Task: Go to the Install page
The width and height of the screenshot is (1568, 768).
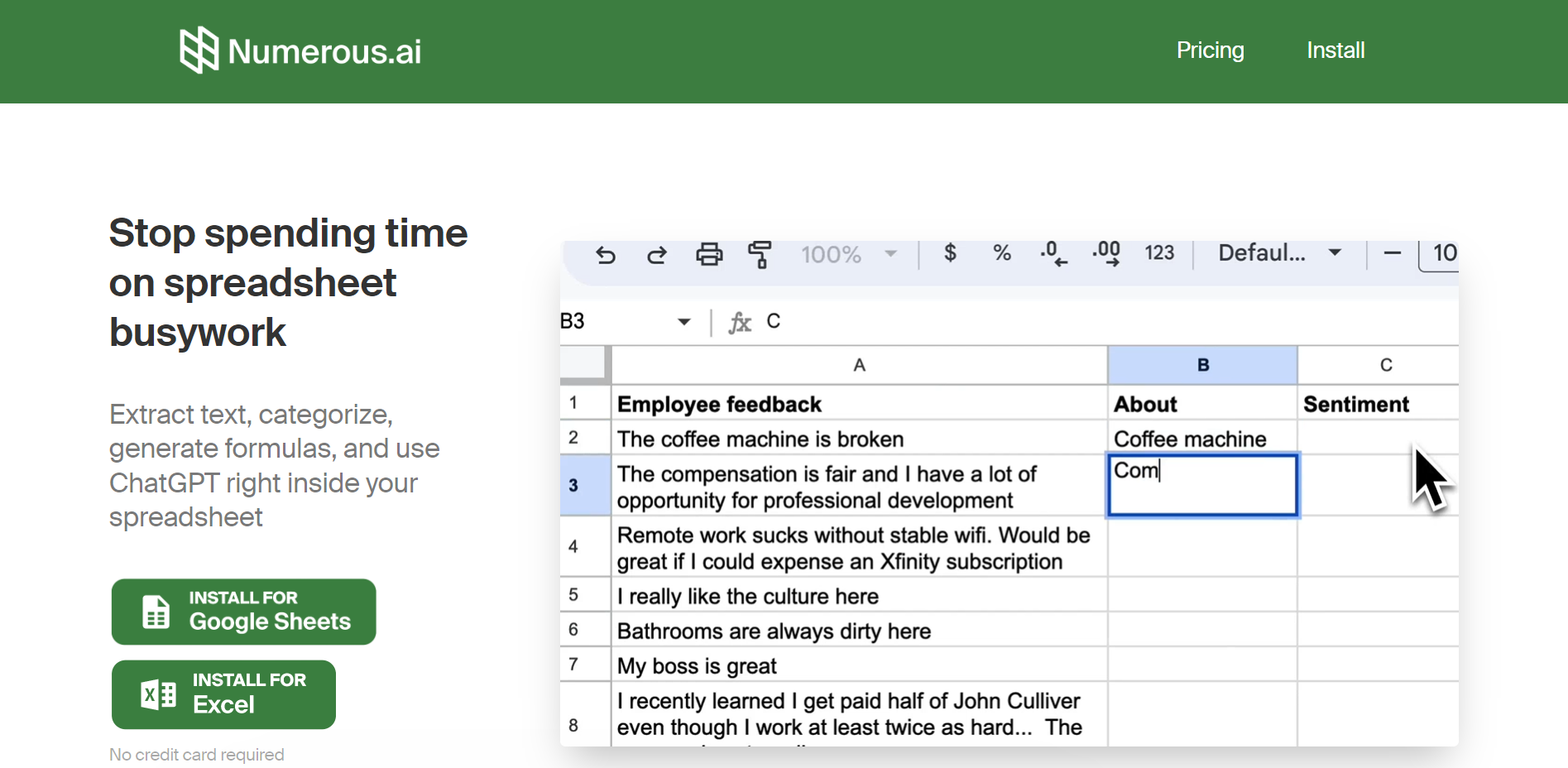Action: [x=1335, y=50]
